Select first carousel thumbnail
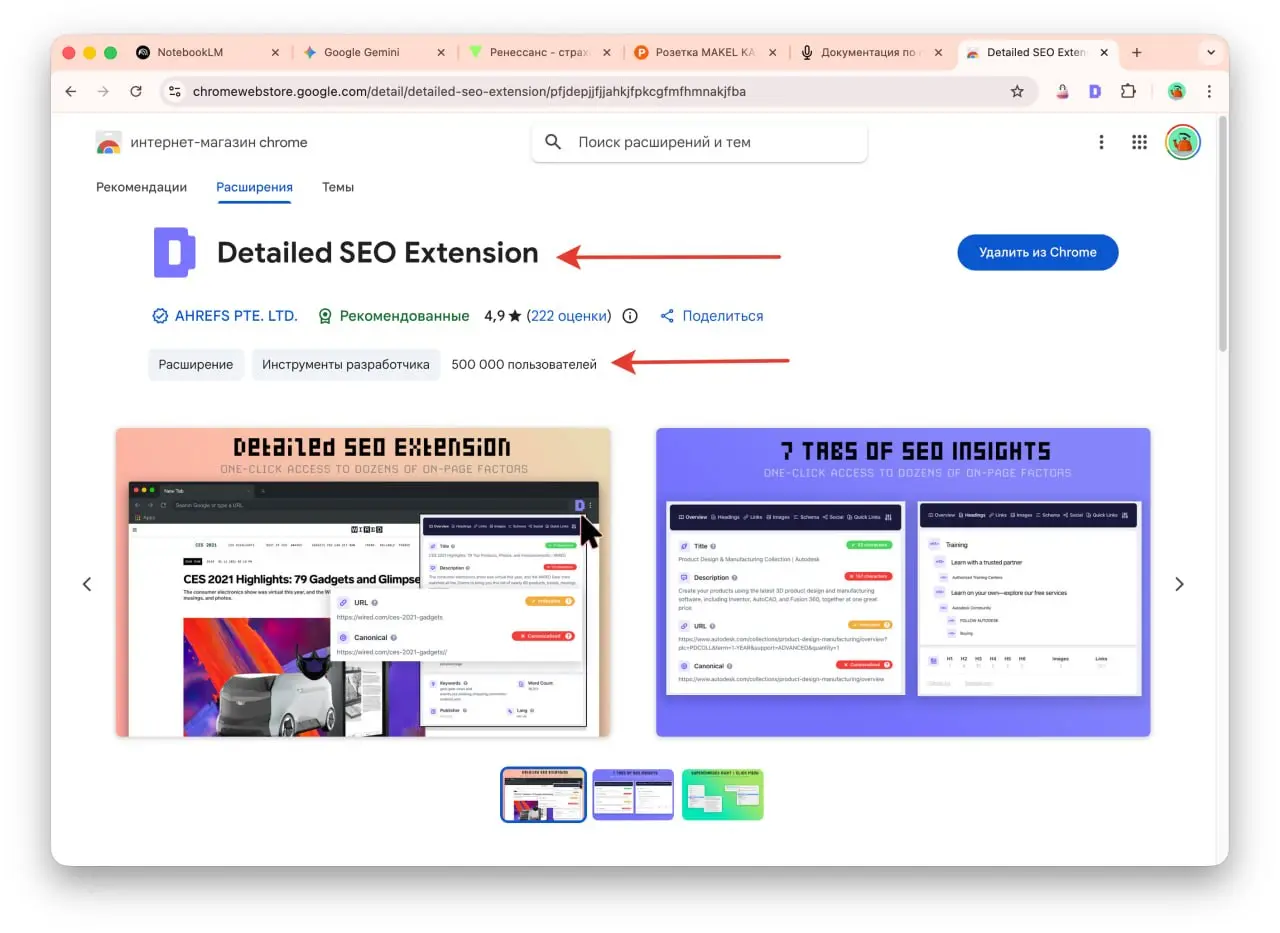Image resolution: width=1280 pixels, height=933 pixels. click(543, 794)
